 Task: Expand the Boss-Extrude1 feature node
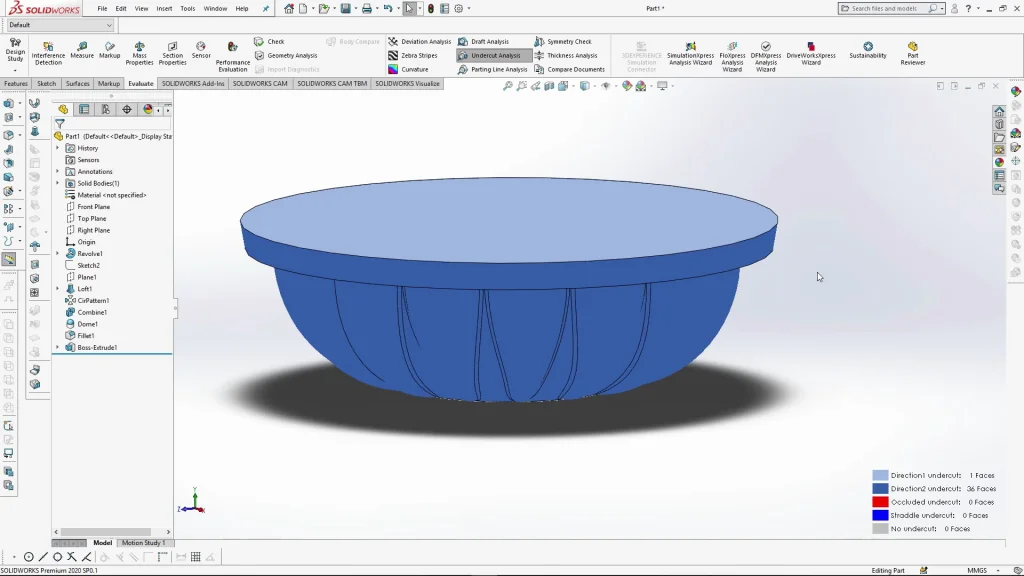point(58,347)
